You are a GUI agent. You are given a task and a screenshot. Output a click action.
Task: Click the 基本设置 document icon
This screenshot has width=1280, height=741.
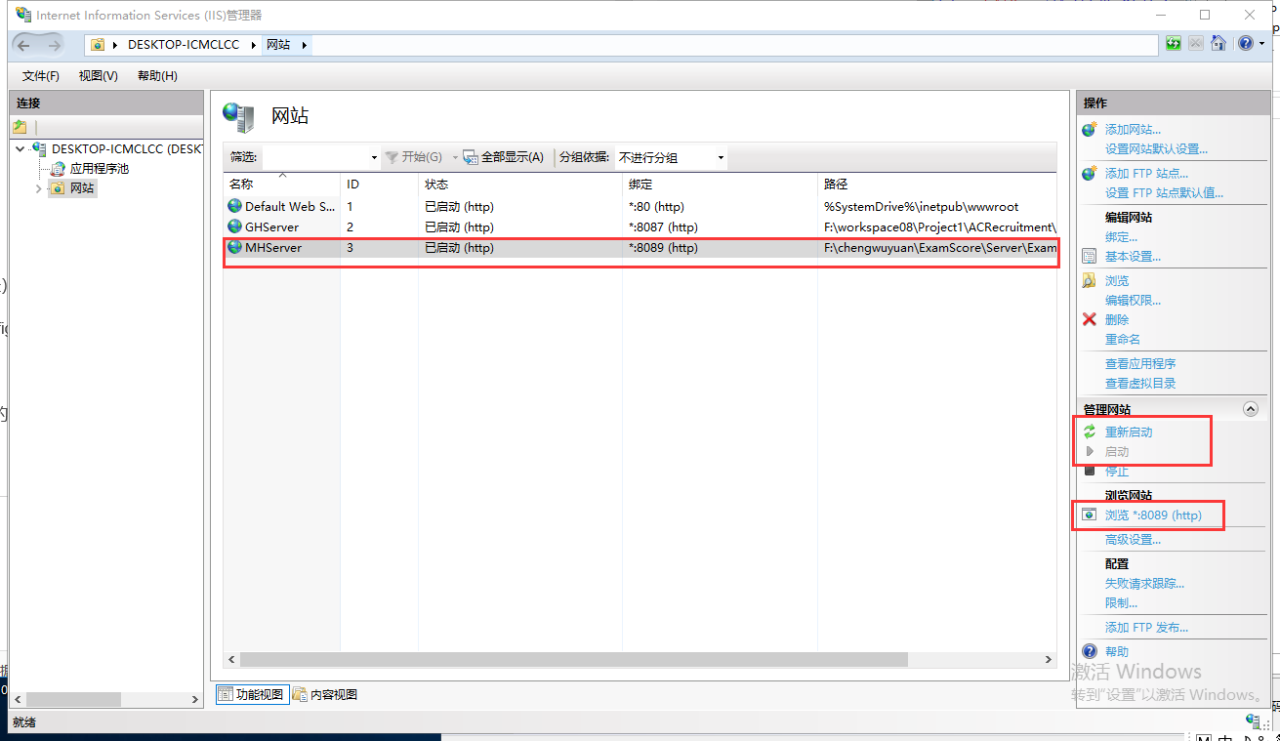click(1090, 257)
